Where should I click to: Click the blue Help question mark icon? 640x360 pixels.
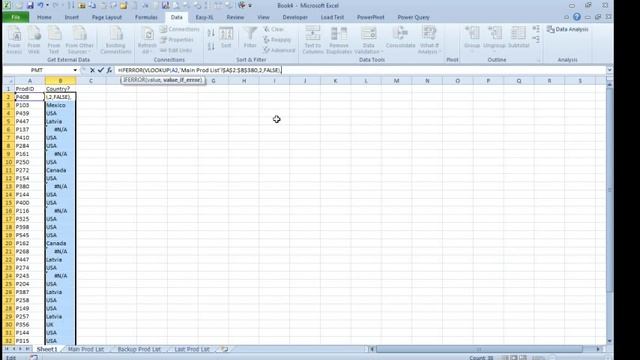pos(577,17)
